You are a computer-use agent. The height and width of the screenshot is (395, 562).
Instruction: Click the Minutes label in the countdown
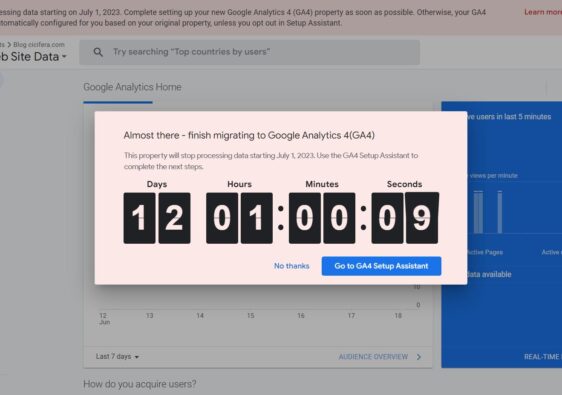pyautogui.click(x=322, y=184)
